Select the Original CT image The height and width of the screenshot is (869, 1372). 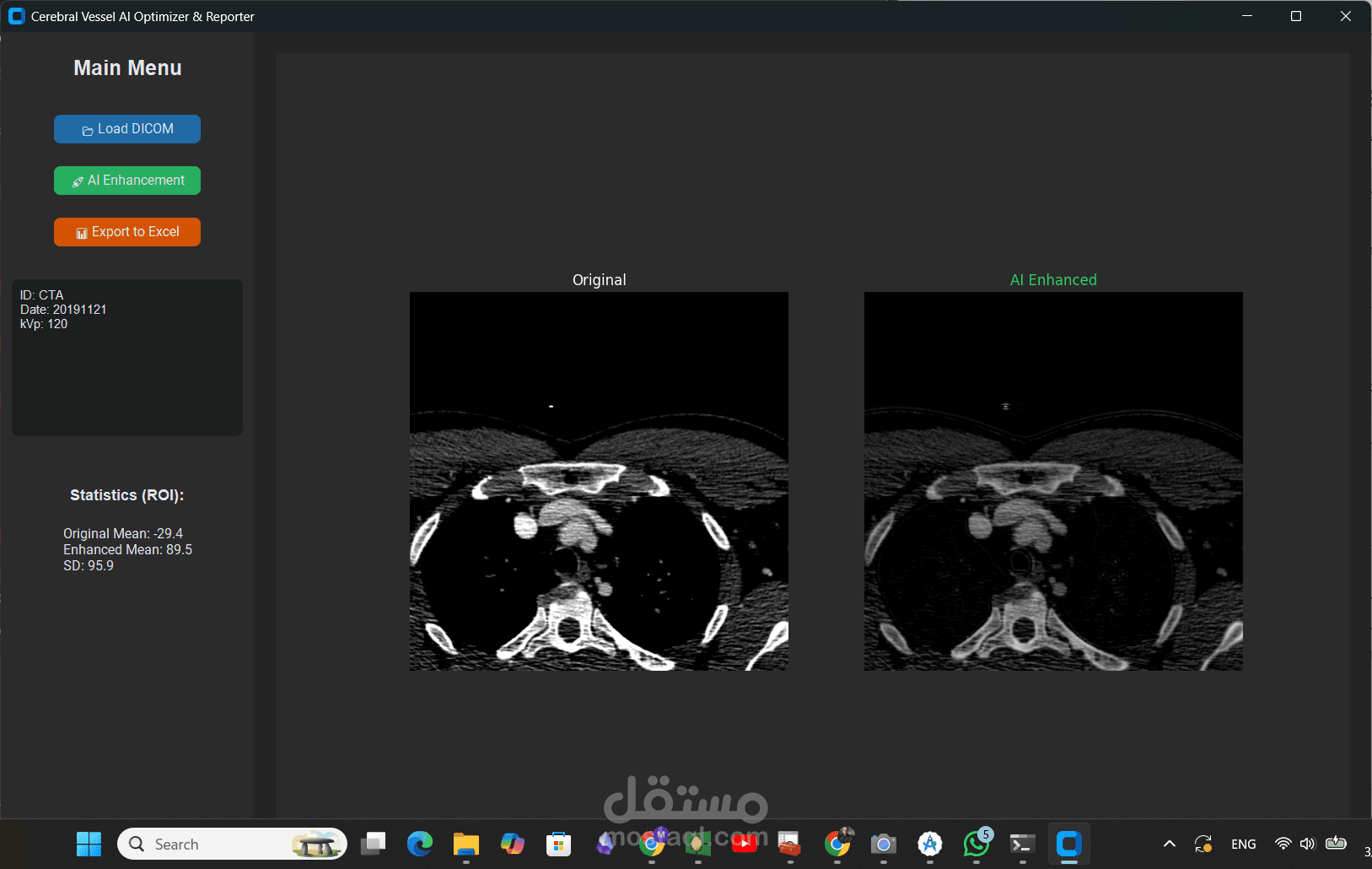coord(599,481)
